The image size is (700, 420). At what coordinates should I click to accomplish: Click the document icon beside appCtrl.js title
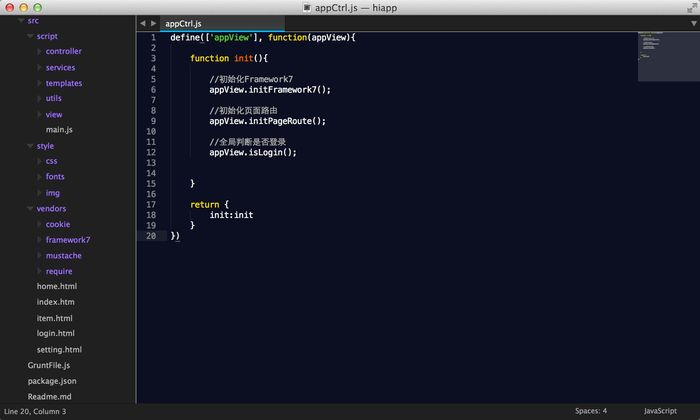(x=307, y=8)
